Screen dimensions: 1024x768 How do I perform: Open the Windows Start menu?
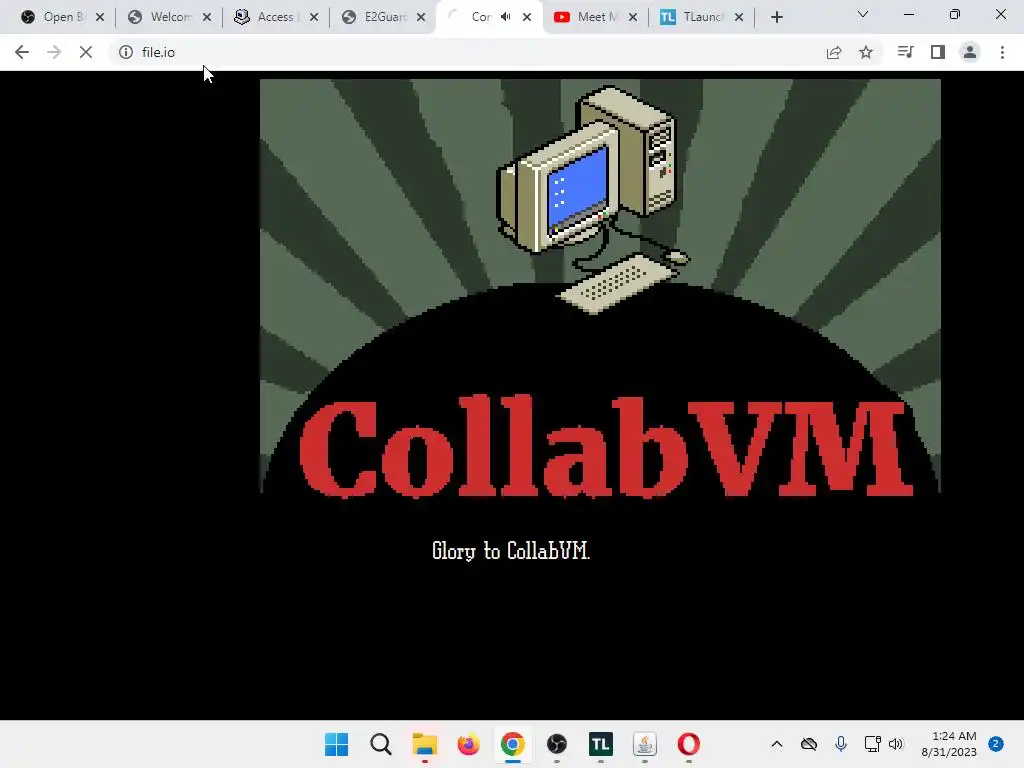point(337,744)
